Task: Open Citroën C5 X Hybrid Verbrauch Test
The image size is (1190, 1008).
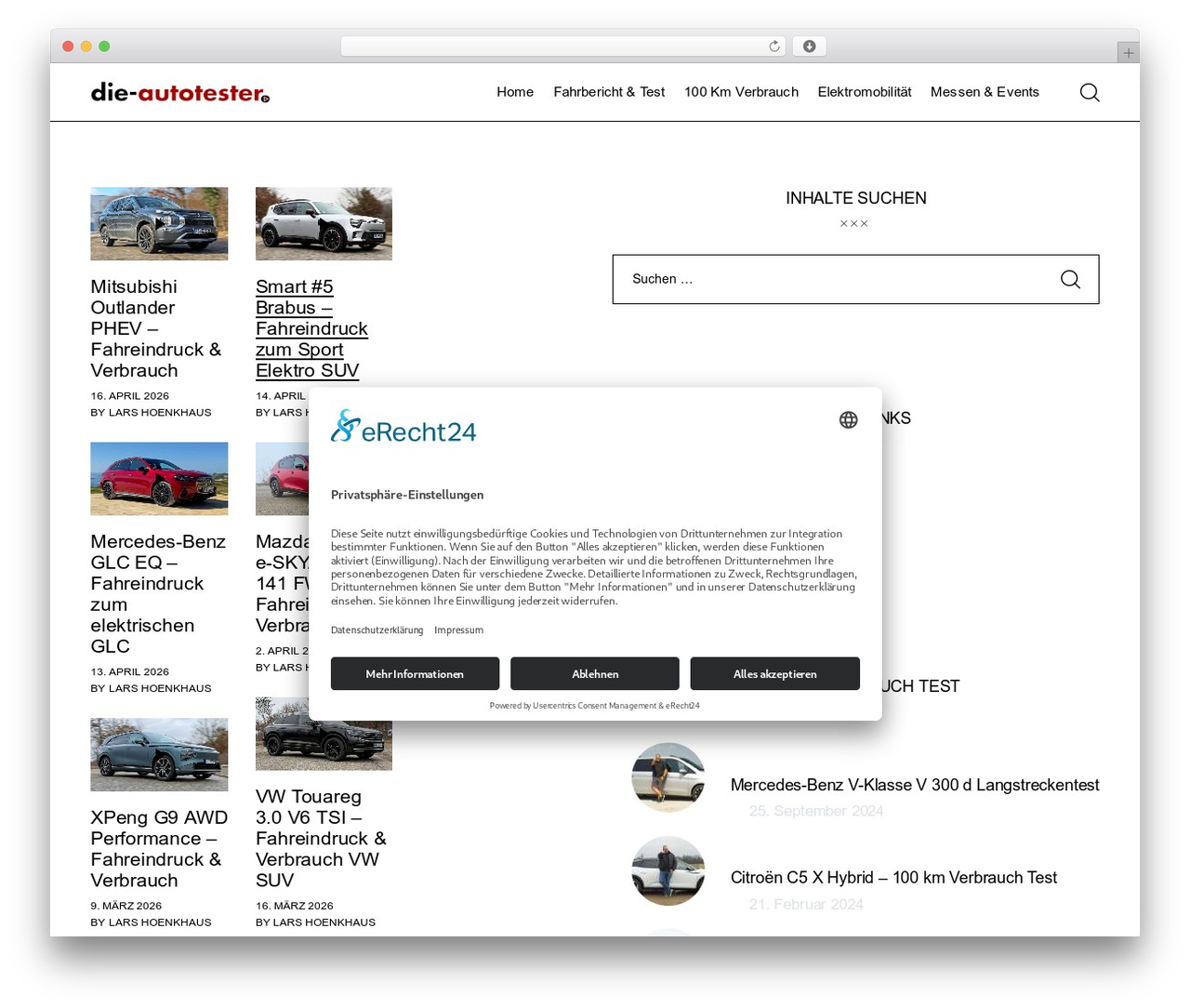Action: [x=893, y=877]
